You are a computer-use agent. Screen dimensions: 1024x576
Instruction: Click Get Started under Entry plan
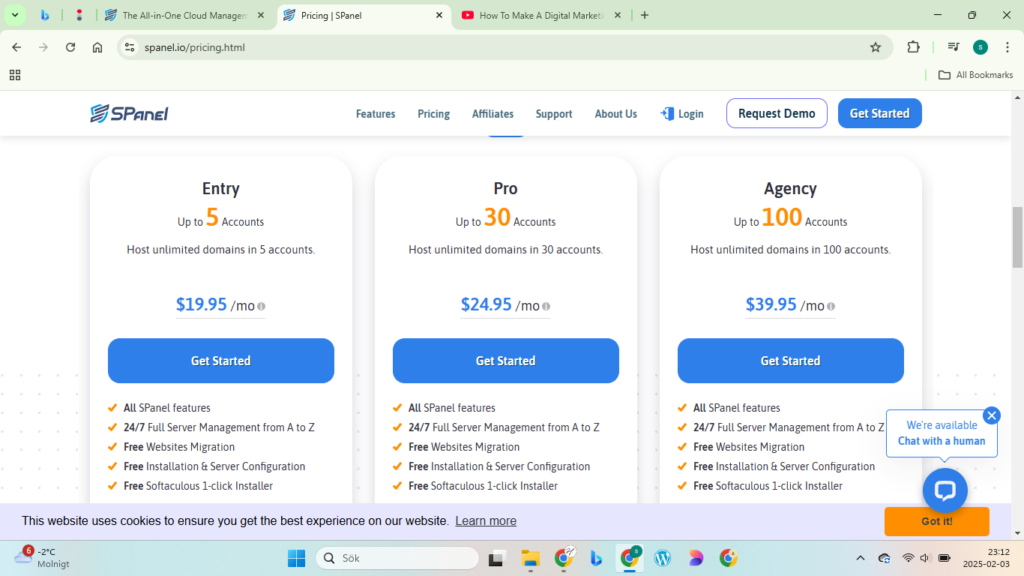tap(221, 360)
